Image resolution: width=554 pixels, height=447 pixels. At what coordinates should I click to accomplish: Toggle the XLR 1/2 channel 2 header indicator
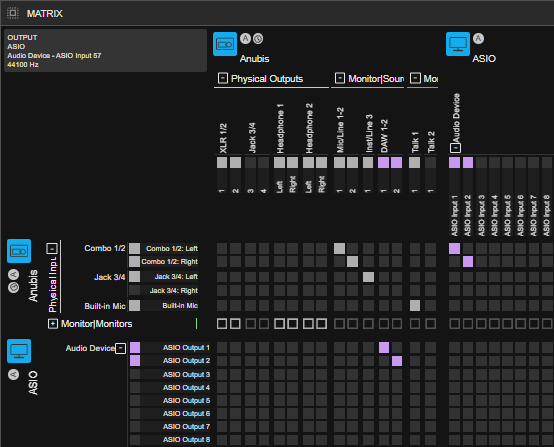235,163
